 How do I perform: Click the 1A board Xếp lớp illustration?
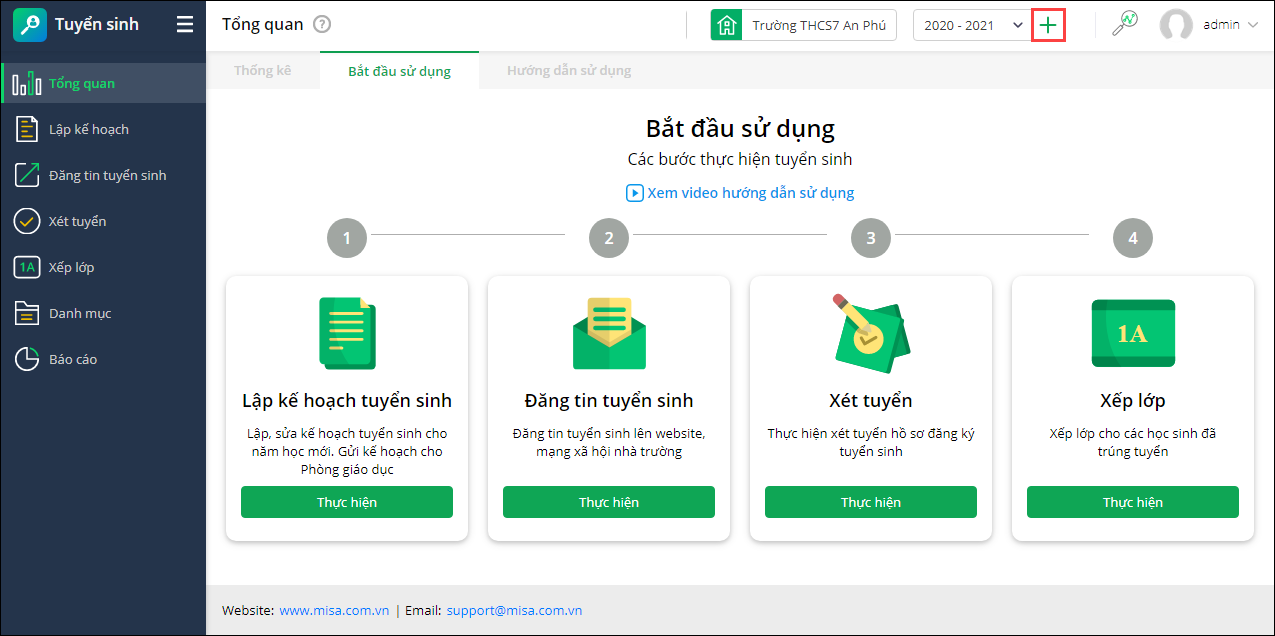click(1133, 333)
